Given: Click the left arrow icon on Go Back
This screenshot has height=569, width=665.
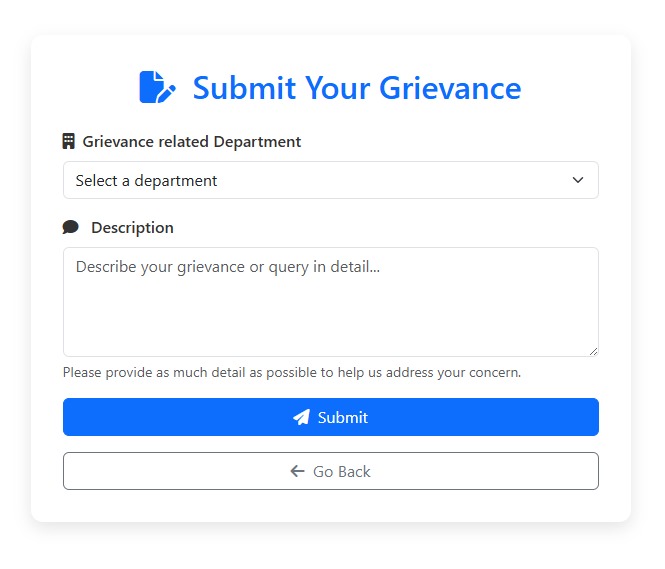Looking at the screenshot, I should [x=297, y=472].
